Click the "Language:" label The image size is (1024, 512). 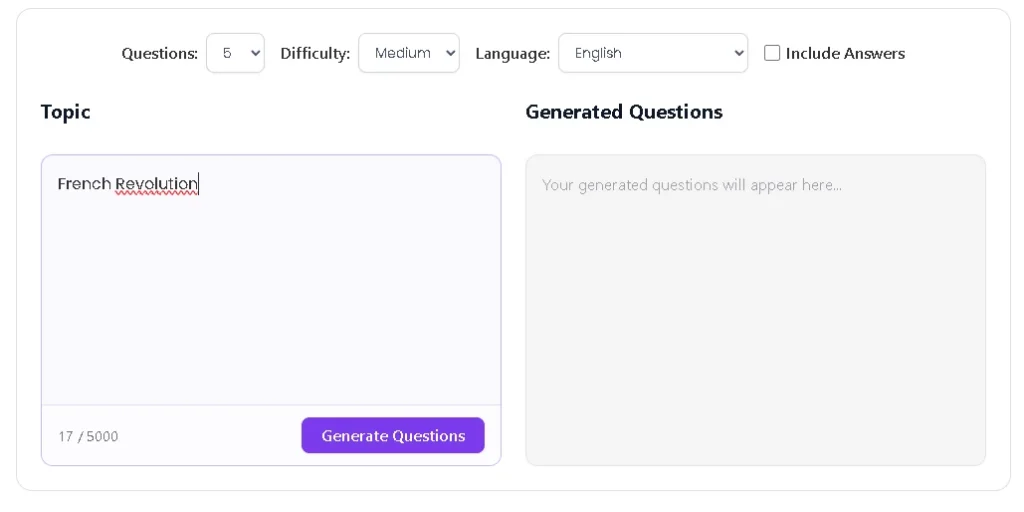coord(512,53)
